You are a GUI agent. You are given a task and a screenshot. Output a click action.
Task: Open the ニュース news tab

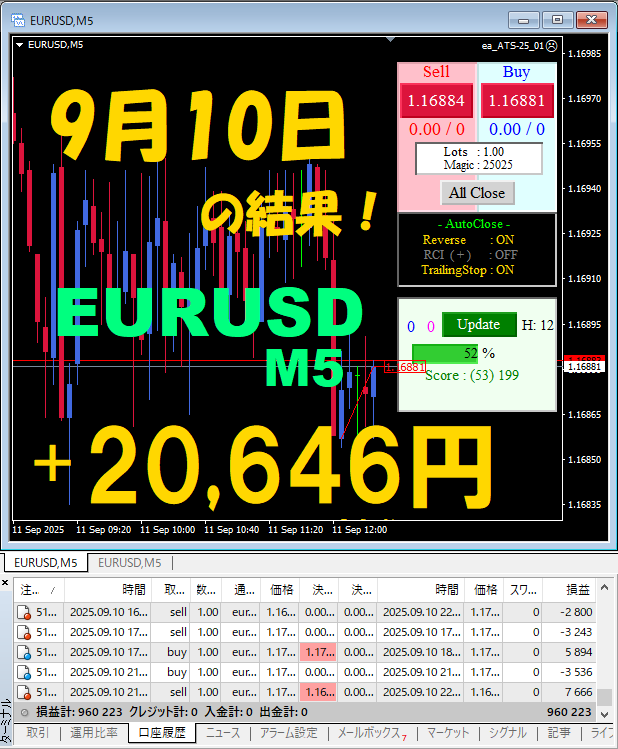[x=223, y=733]
